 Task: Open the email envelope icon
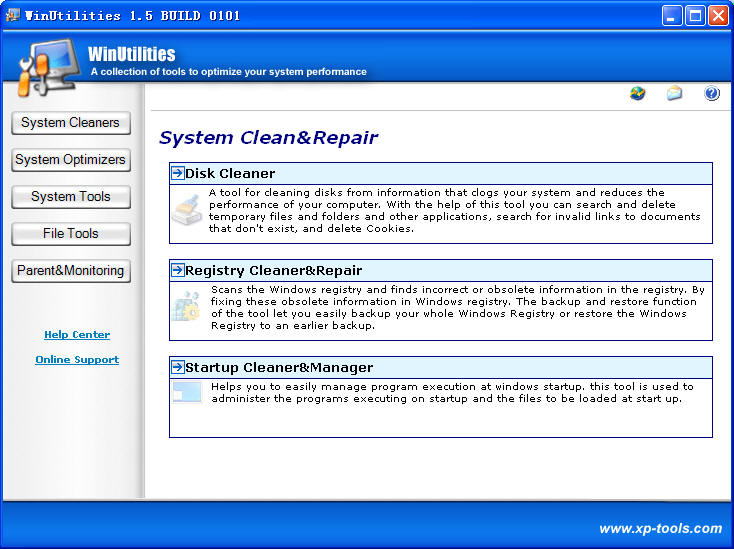click(674, 93)
